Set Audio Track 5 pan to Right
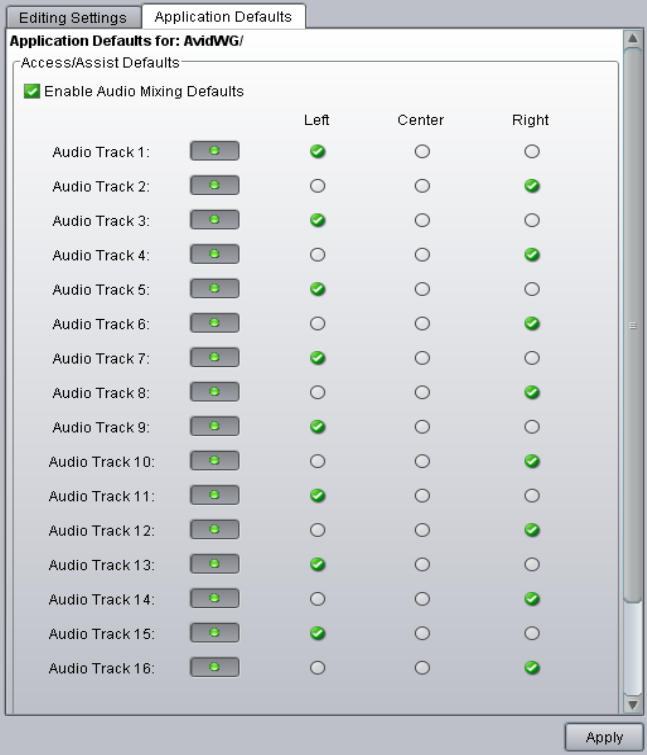 pos(532,289)
